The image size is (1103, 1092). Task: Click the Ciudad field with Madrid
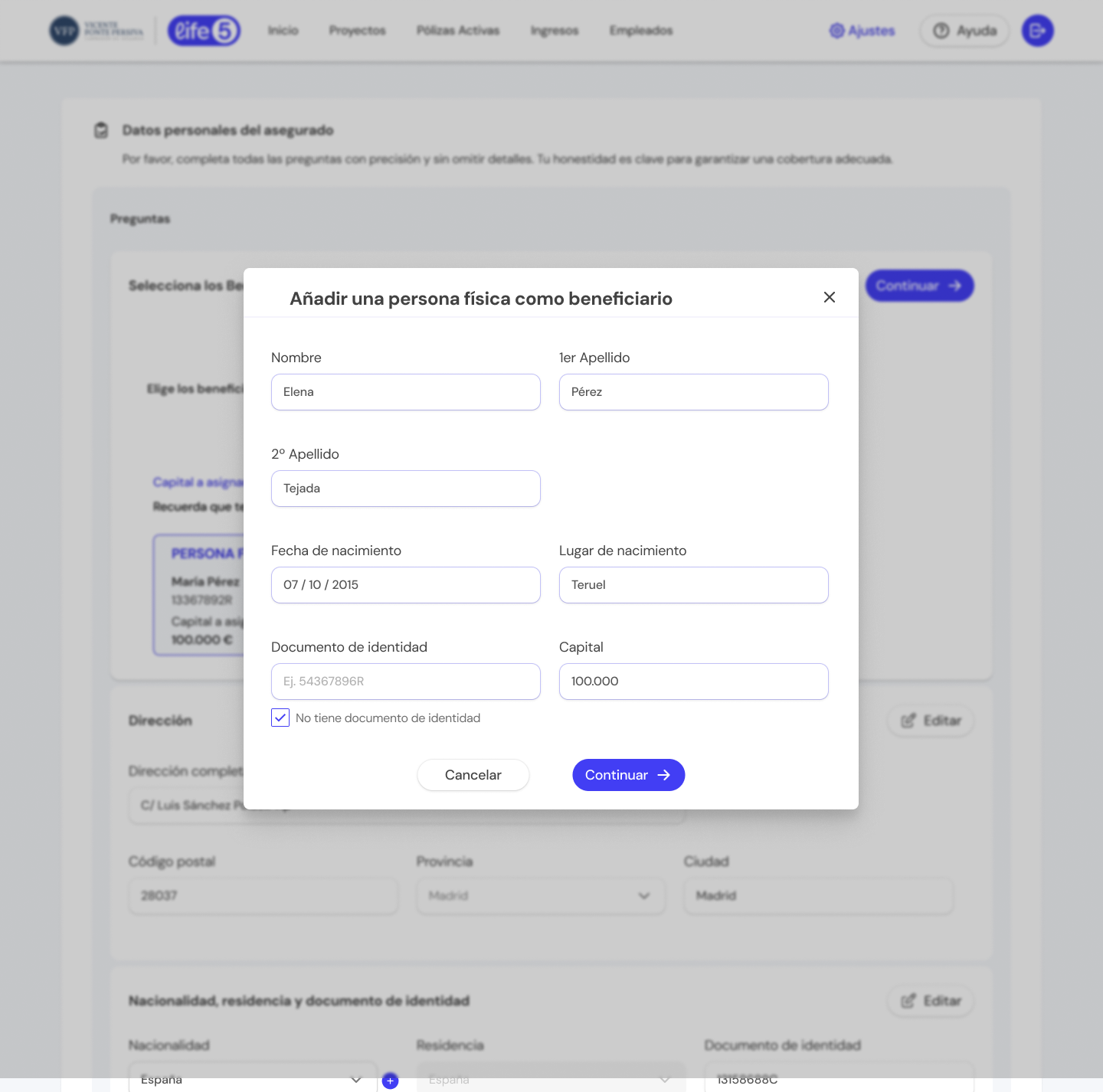click(x=818, y=895)
